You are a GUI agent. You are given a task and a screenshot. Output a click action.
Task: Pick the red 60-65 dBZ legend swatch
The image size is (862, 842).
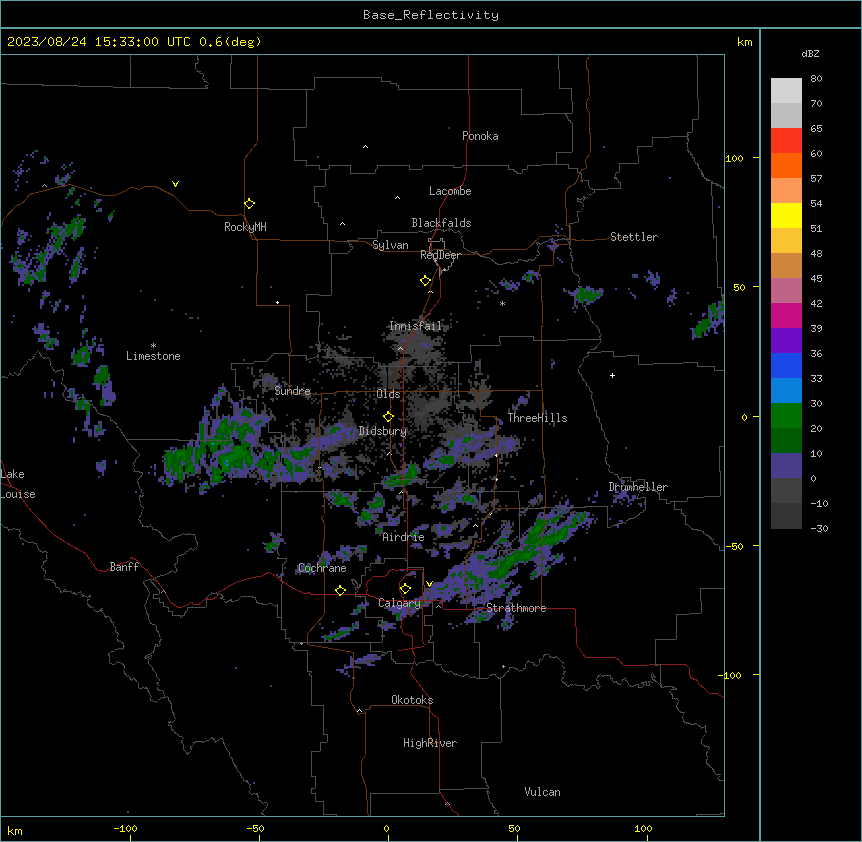tap(786, 140)
